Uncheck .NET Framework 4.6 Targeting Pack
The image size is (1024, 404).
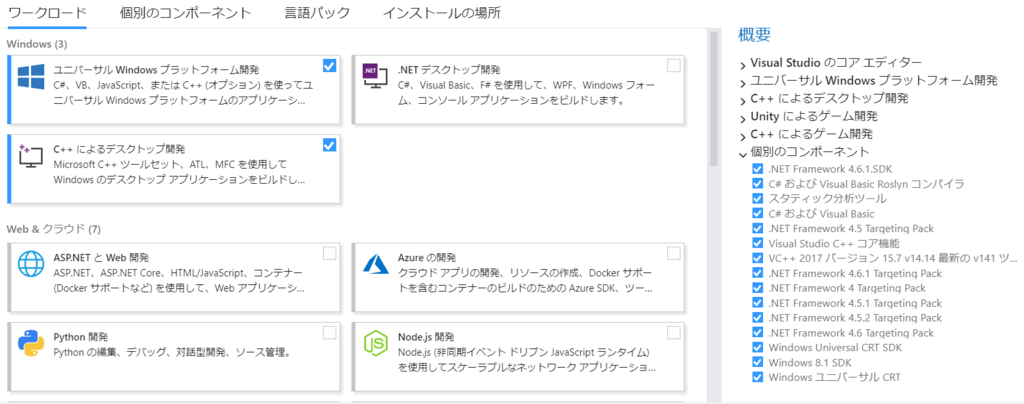coord(758,332)
